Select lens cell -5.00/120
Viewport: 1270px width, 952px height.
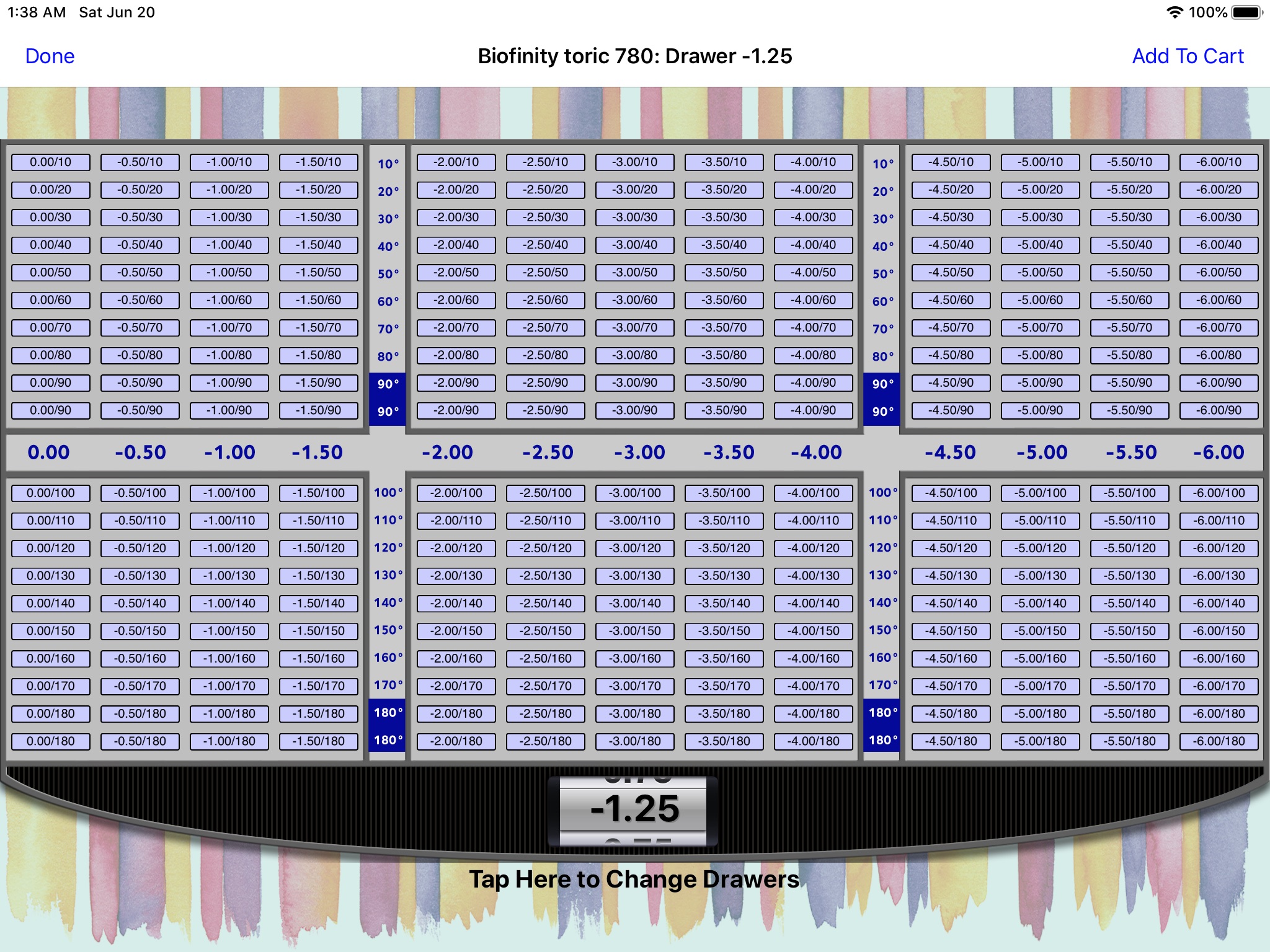click(x=1041, y=549)
